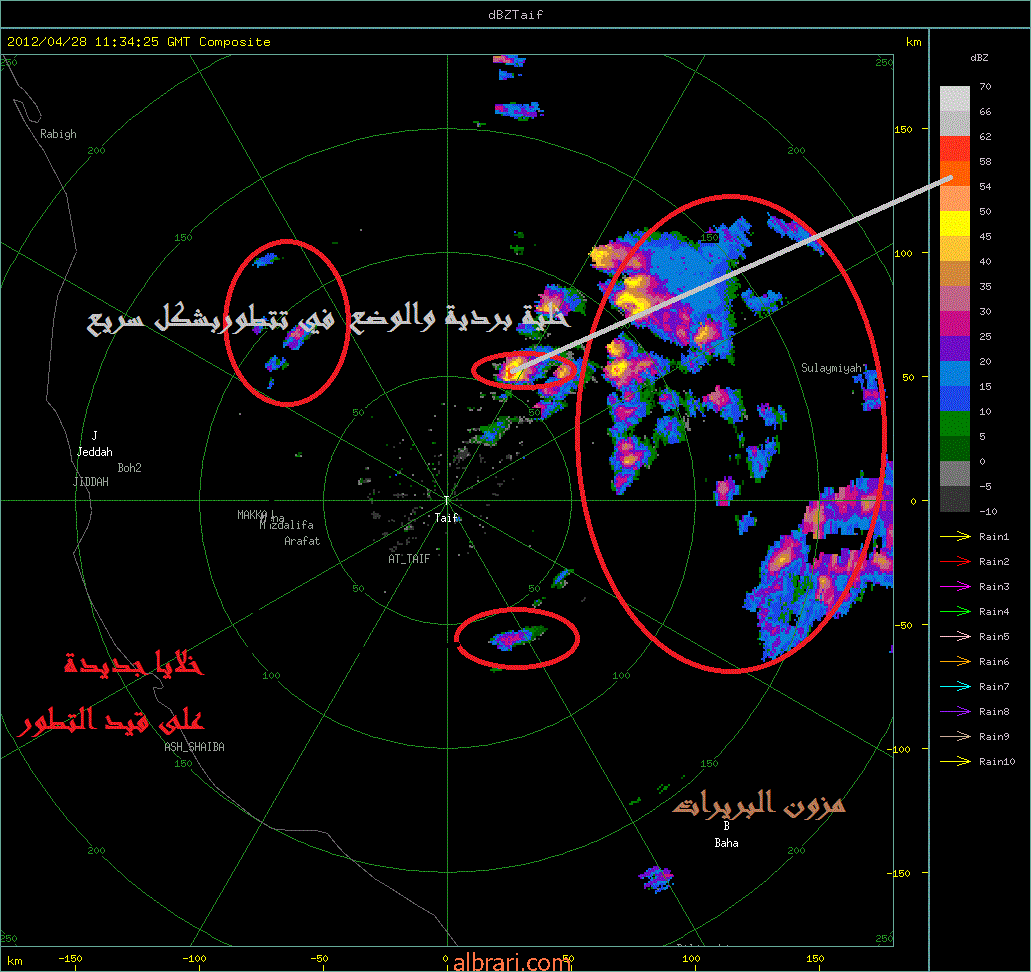The image size is (1031, 972).
Task: Click the 150 tick on right km axis
Action: coord(903,130)
